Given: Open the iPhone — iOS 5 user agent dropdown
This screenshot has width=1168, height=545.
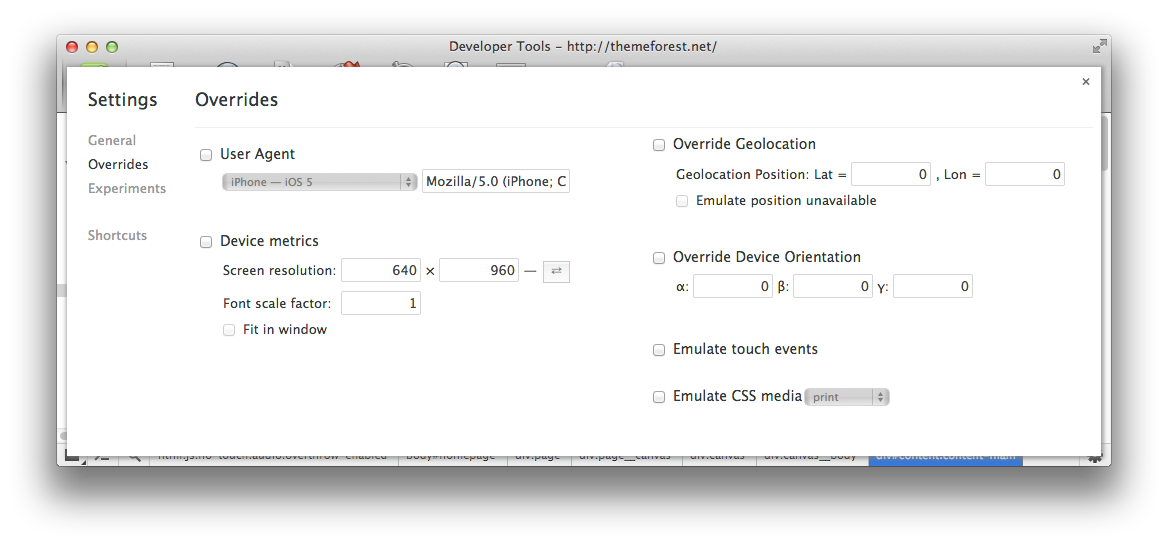Looking at the screenshot, I should tap(320, 182).
